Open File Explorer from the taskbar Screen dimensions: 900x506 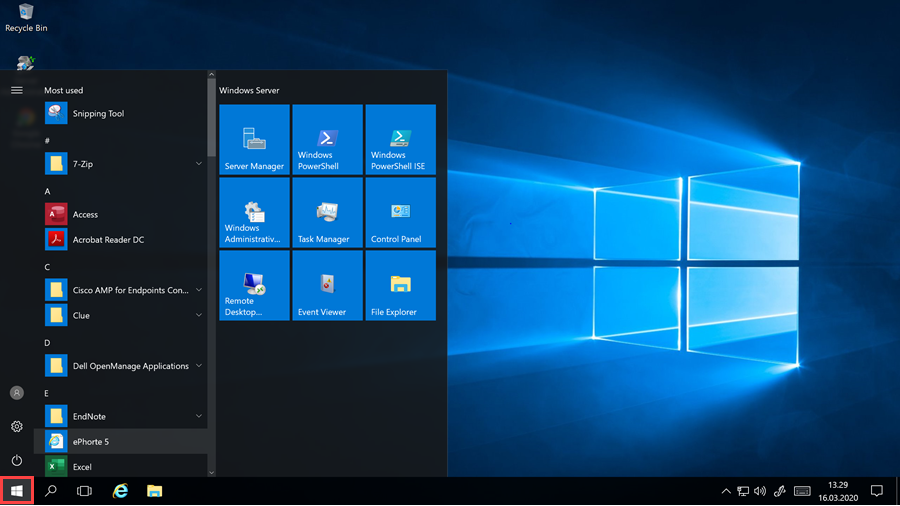point(154,491)
